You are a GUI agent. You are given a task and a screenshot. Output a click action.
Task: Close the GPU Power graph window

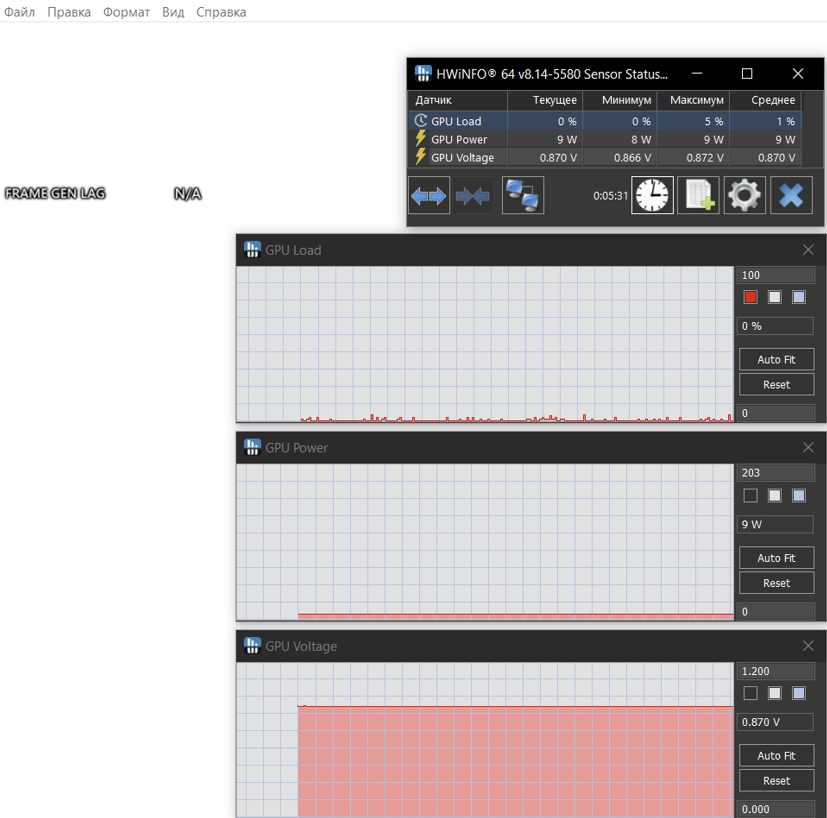pyautogui.click(x=808, y=447)
